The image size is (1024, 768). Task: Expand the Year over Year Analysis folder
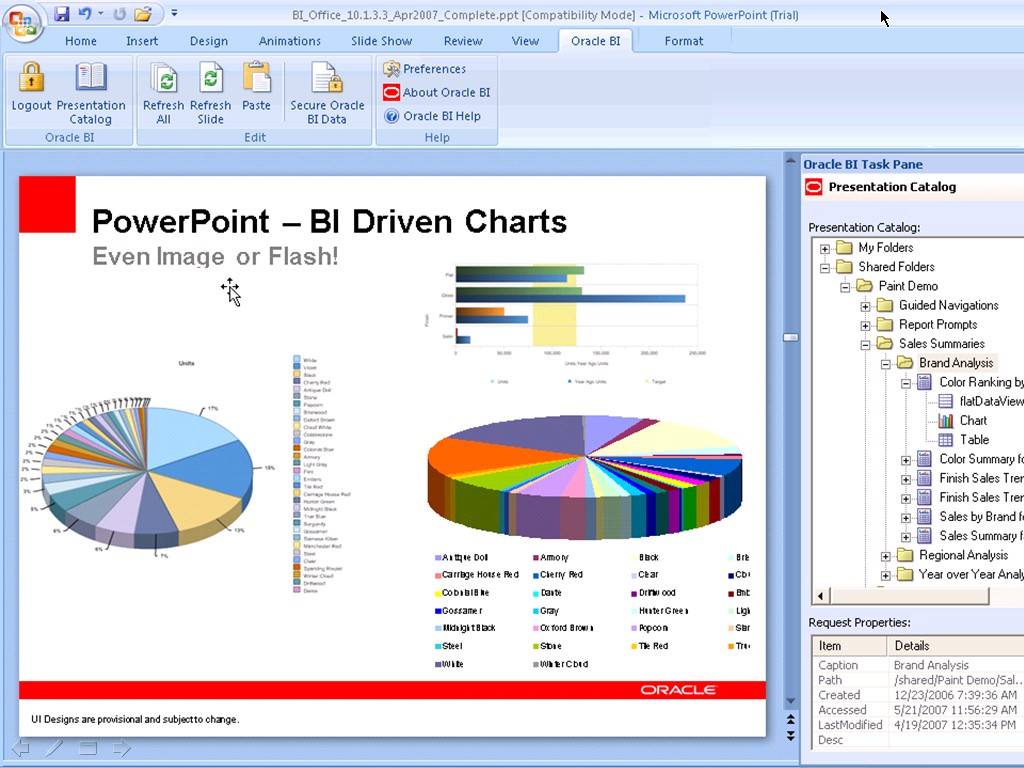(886, 575)
